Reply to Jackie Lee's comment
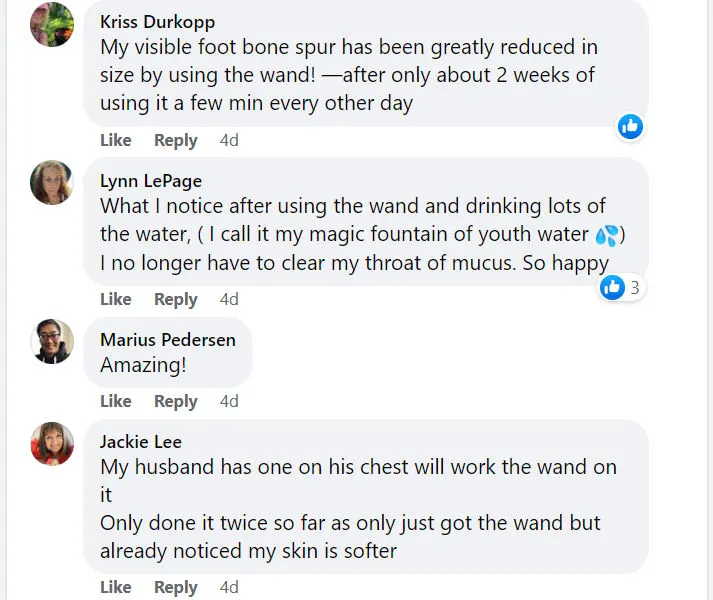Viewport: 713px width, 600px height. tap(175, 587)
